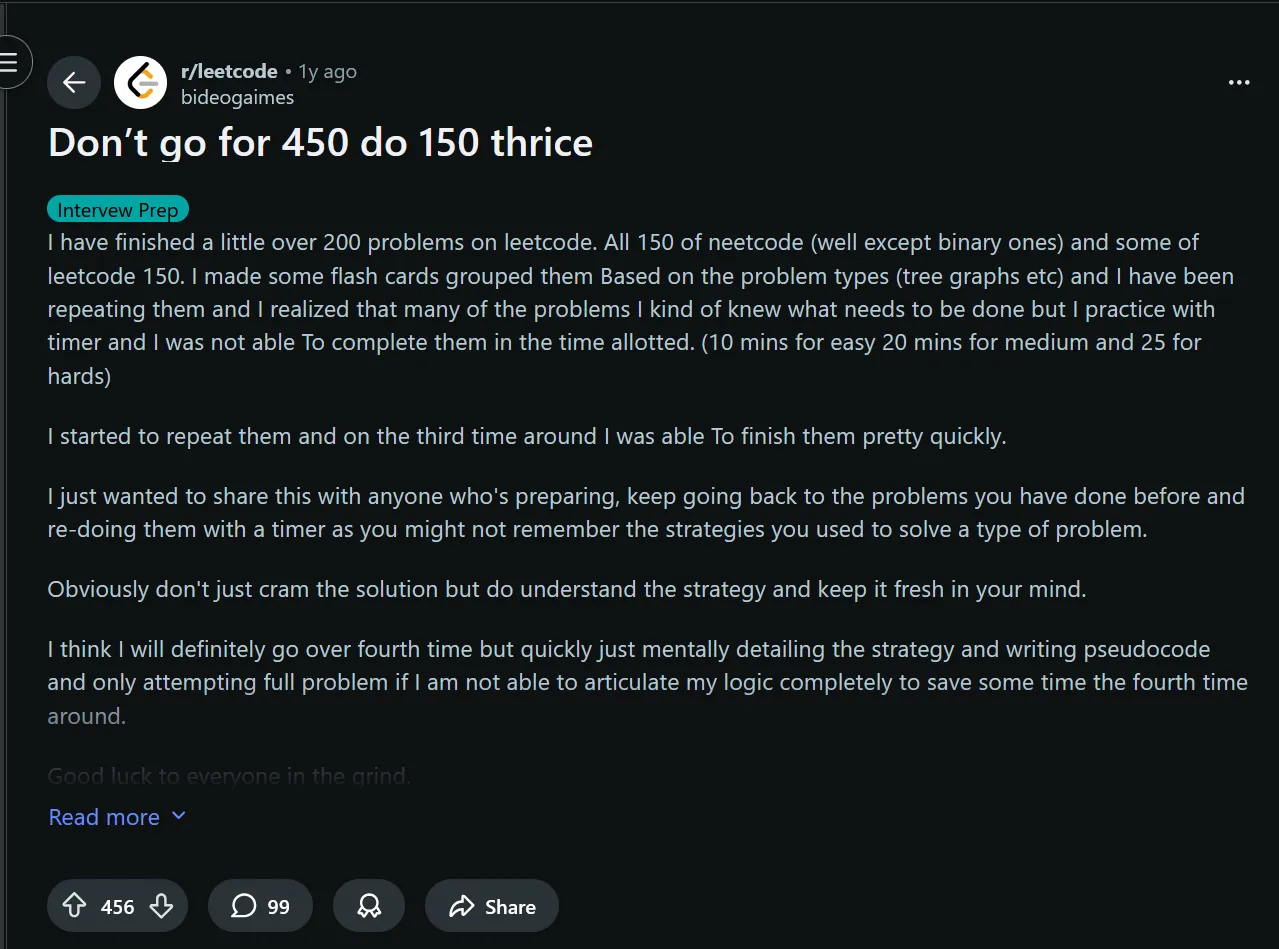
Task: Open the r/leetcode subreddit link
Action: pyautogui.click(x=229, y=71)
